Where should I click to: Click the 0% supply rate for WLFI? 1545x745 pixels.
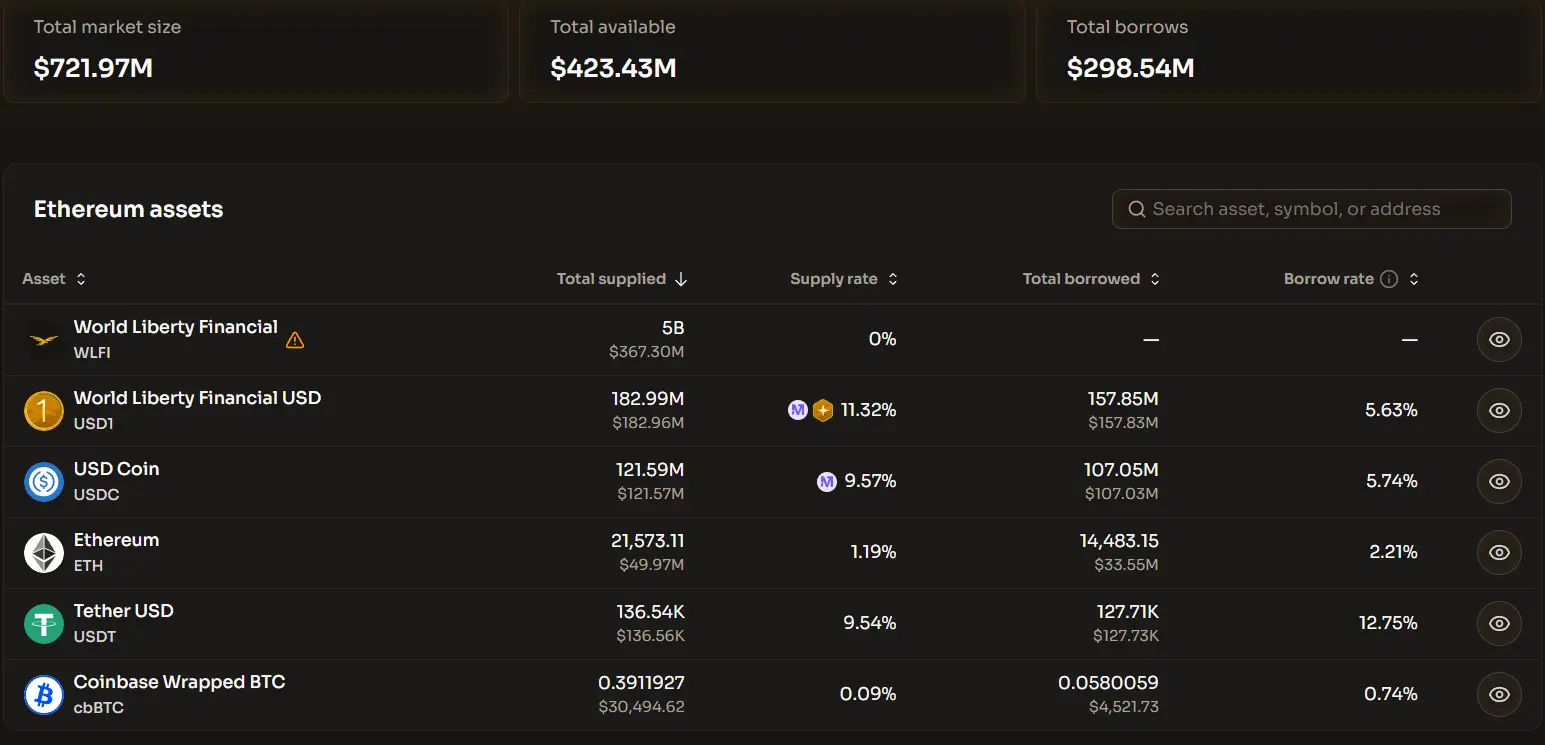pos(882,339)
